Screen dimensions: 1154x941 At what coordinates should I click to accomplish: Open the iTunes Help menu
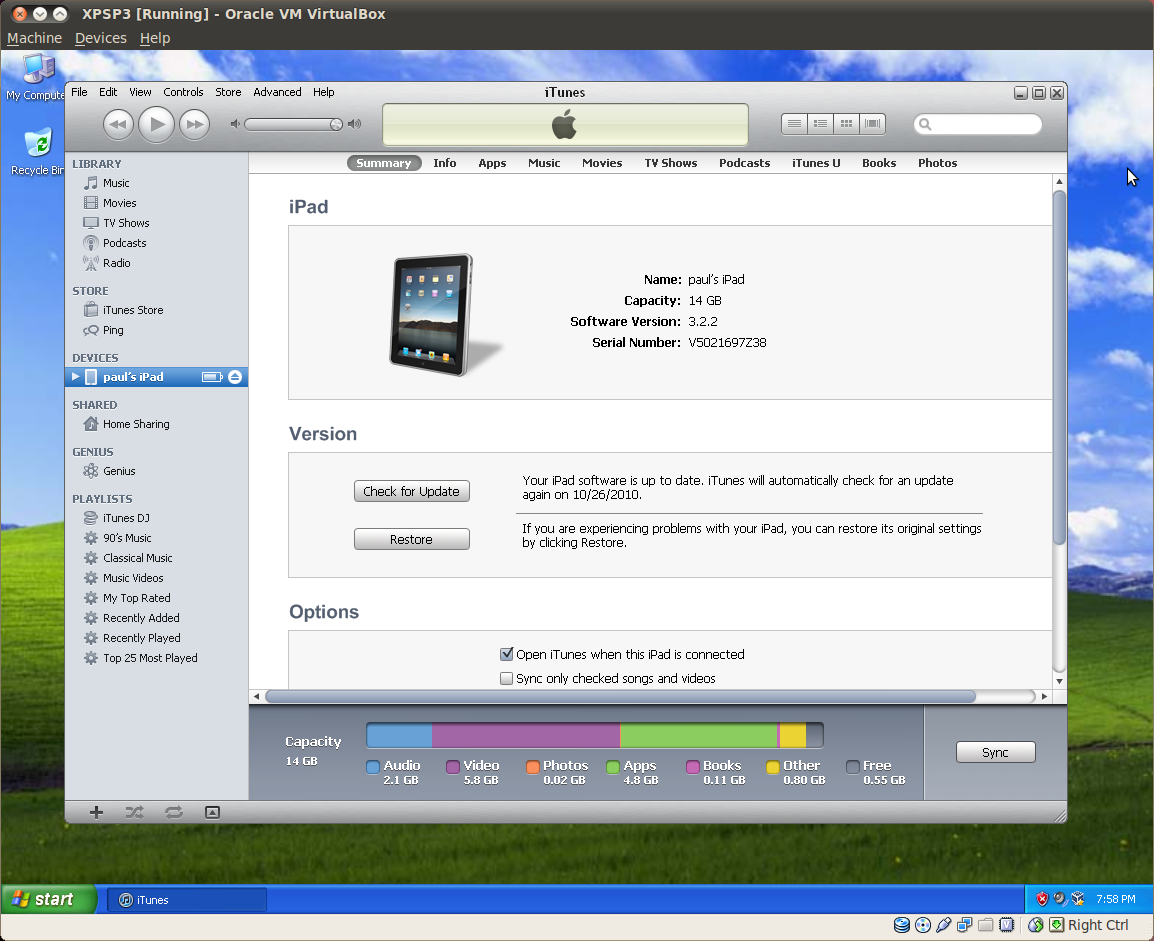click(x=323, y=92)
